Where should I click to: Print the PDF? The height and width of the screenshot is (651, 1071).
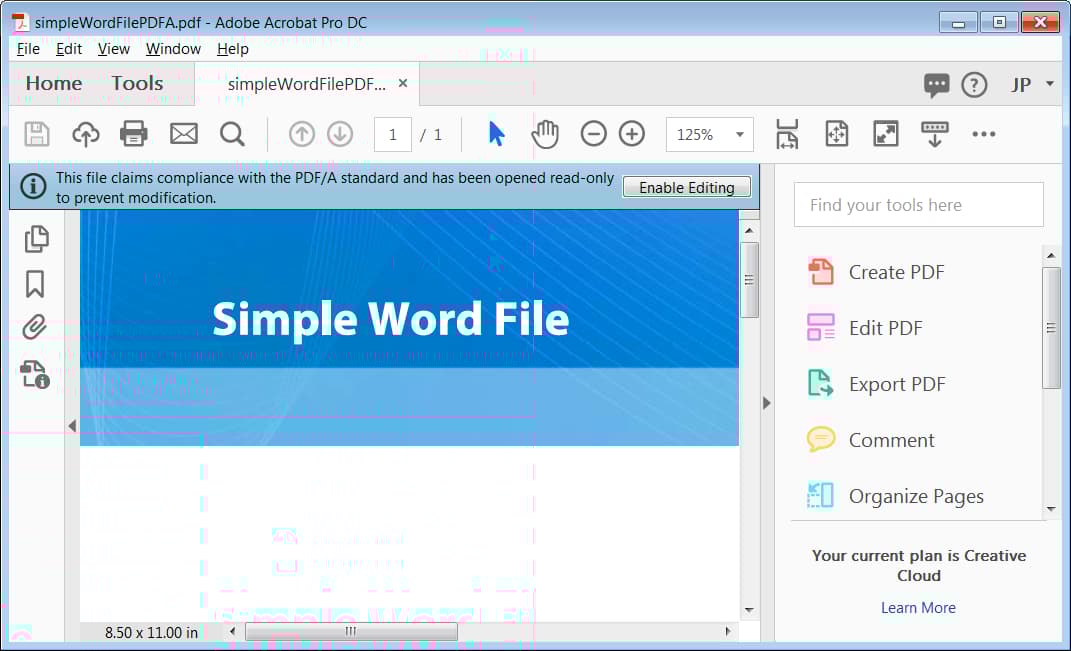pos(133,133)
